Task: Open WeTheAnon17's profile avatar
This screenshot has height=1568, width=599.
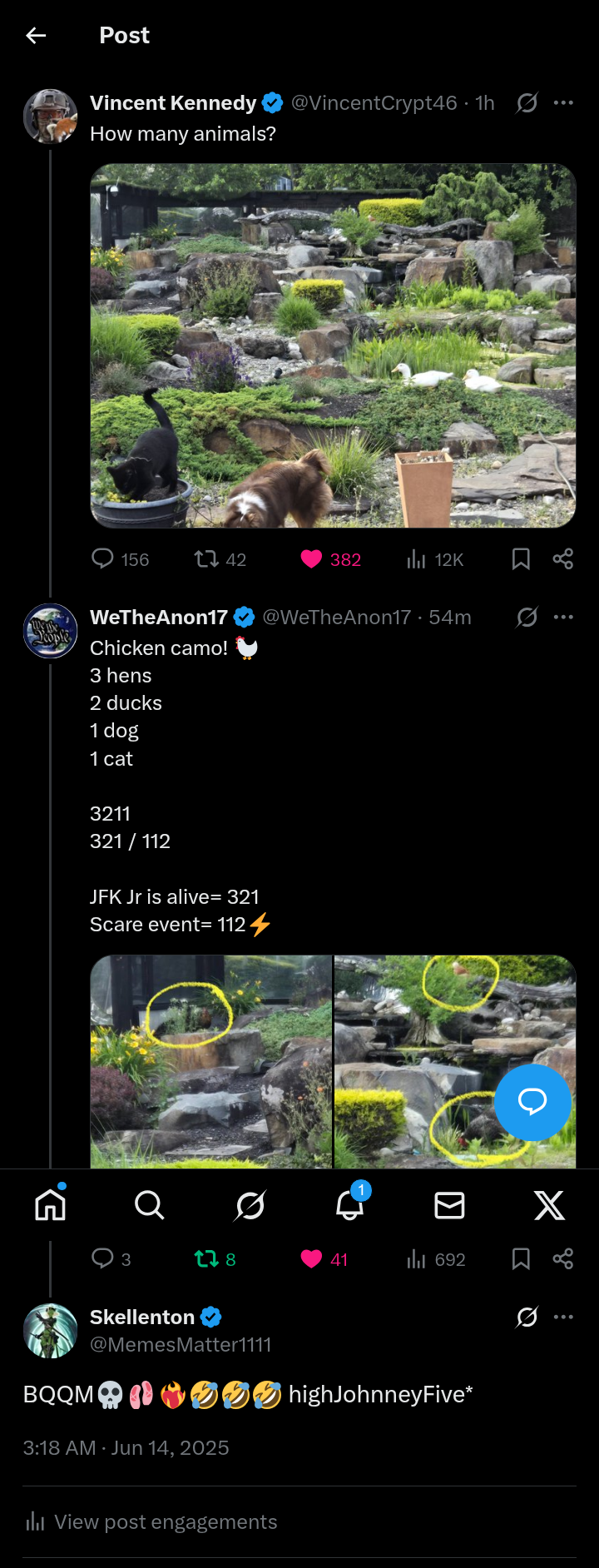Action: coord(51,631)
